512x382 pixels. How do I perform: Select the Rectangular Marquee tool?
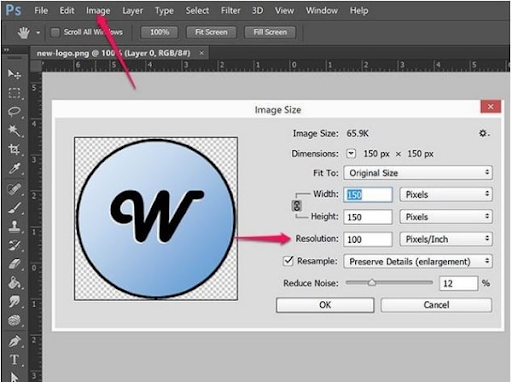[x=14, y=93]
